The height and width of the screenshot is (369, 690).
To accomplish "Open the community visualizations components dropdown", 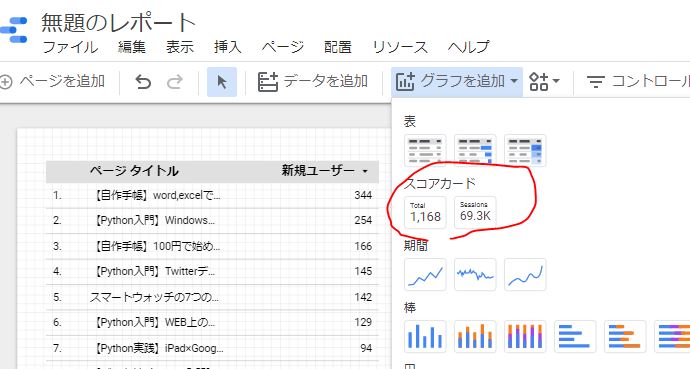I will (x=544, y=82).
